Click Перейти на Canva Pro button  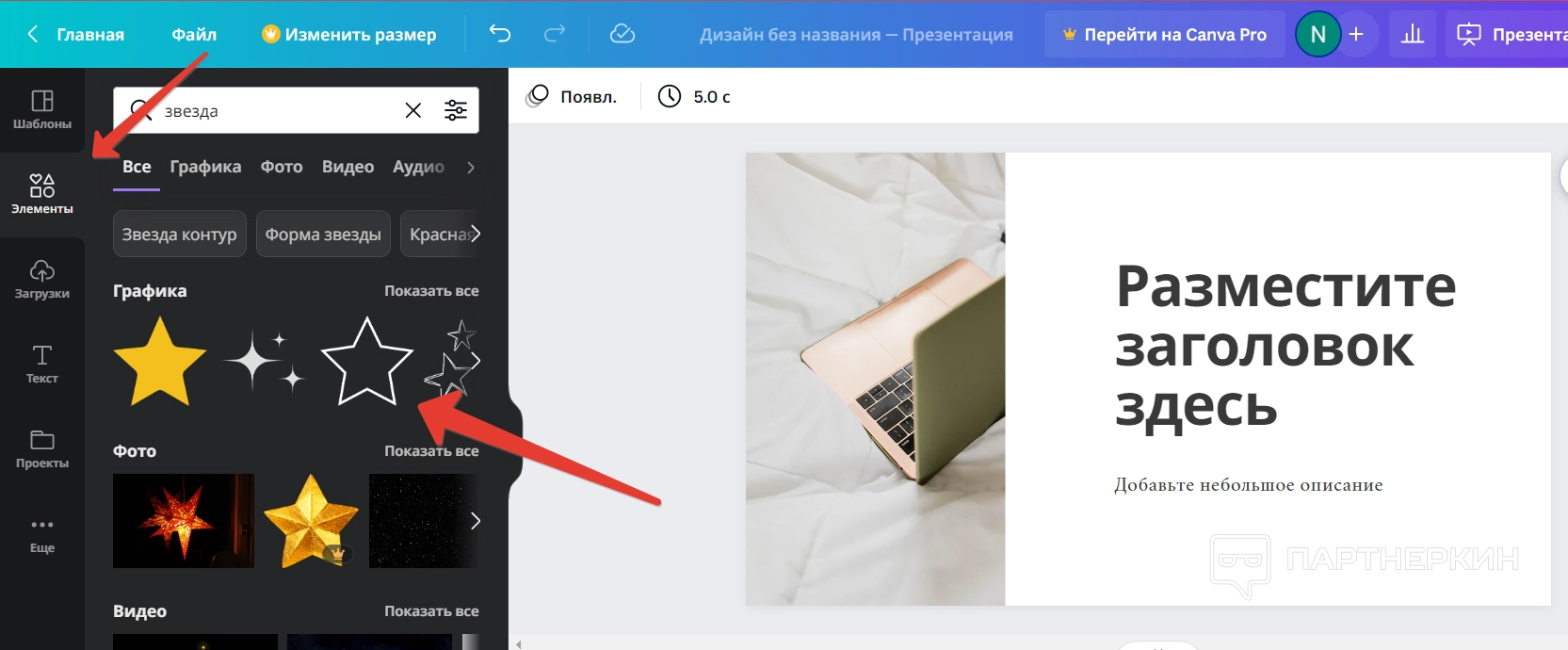[x=1165, y=34]
